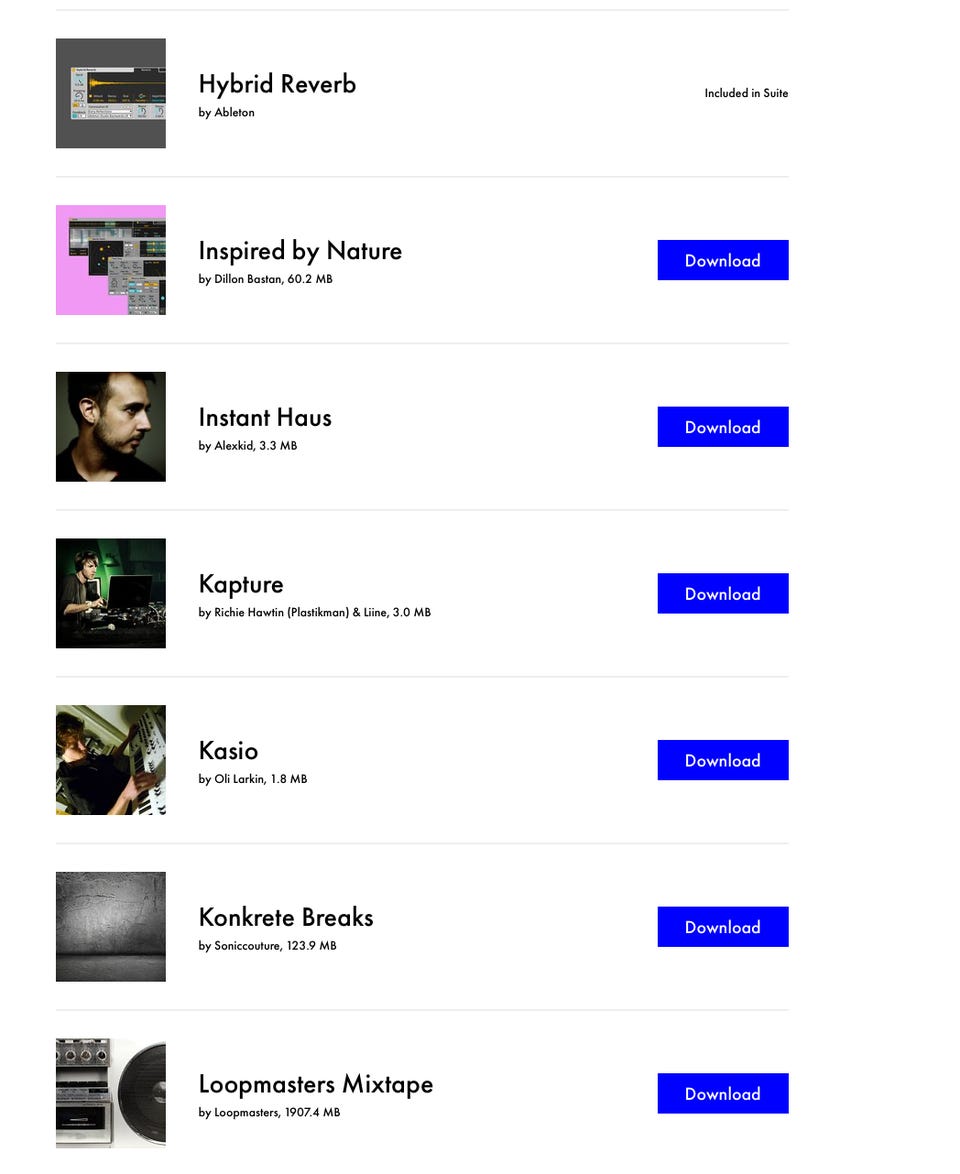Go to the Kapture pack title

[241, 584]
